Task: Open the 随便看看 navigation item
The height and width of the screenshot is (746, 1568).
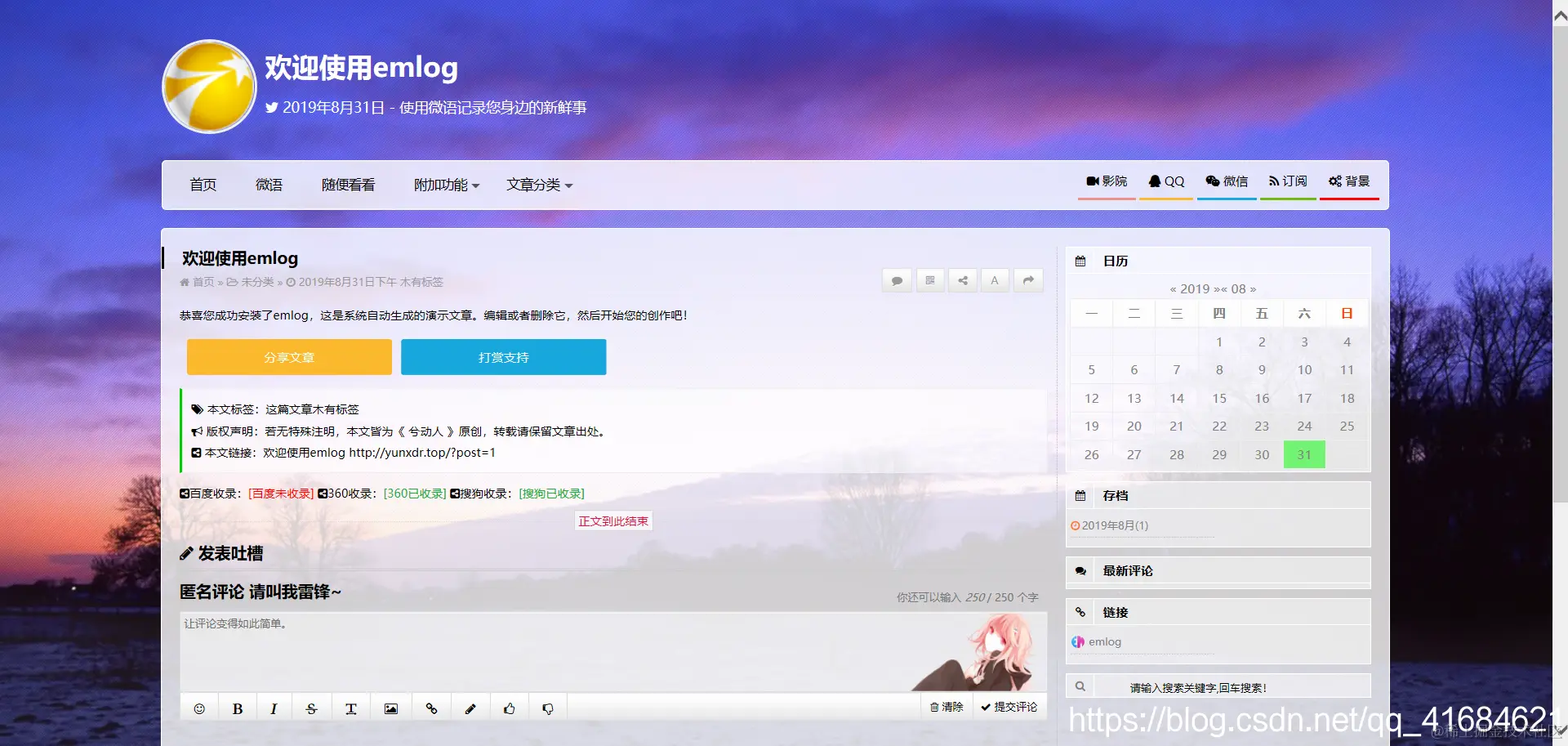Action: (349, 185)
